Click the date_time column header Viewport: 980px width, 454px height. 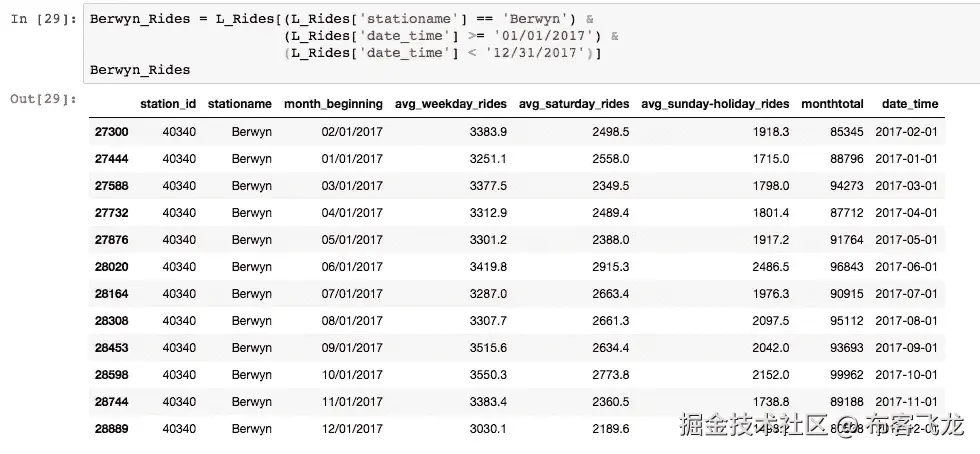910,104
